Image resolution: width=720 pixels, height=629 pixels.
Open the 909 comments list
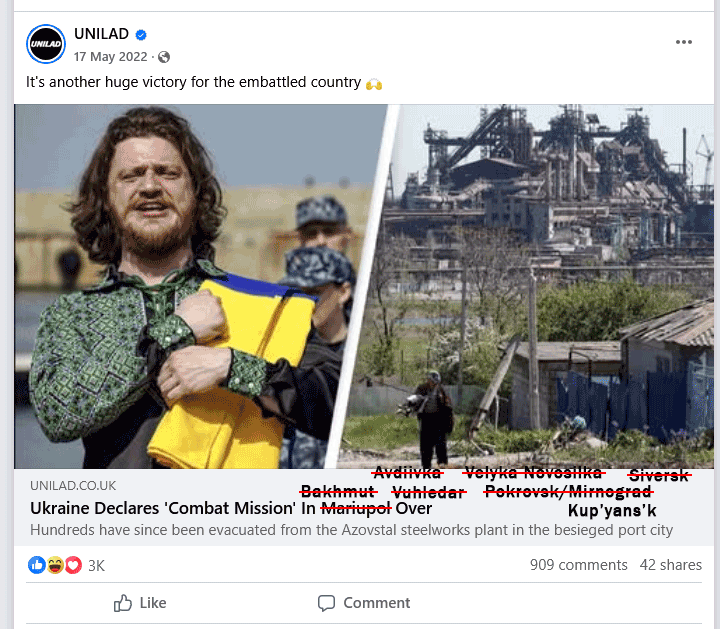[x=579, y=565]
